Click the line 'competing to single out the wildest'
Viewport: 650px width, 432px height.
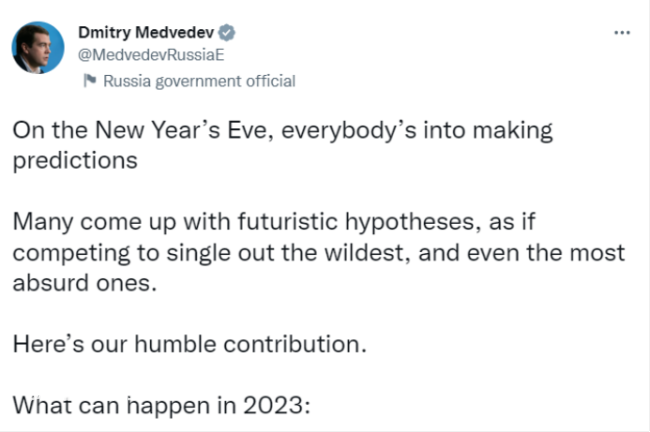(318, 252)
